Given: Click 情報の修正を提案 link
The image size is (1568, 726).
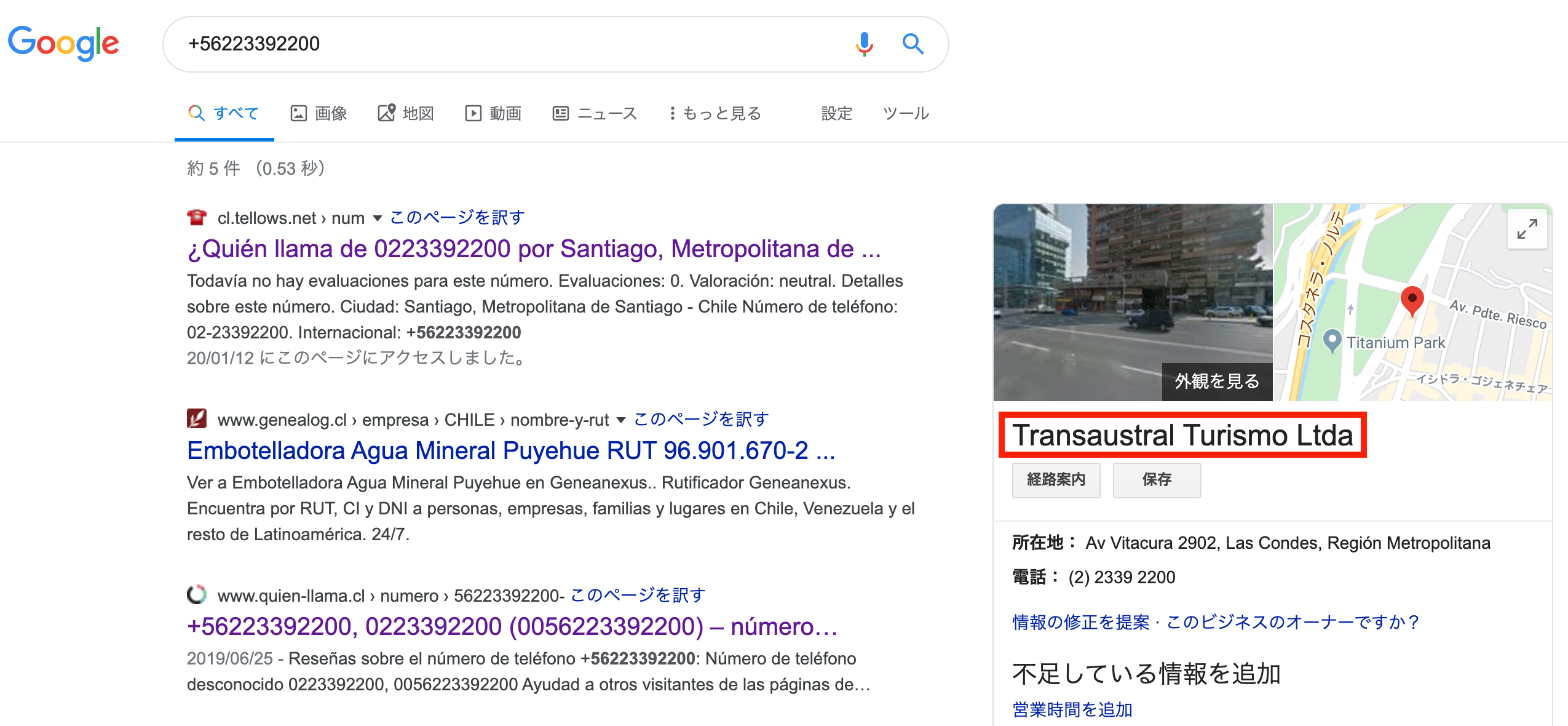Looking at the screenshot, I should pyautogui.click(x=1080, y=622).
